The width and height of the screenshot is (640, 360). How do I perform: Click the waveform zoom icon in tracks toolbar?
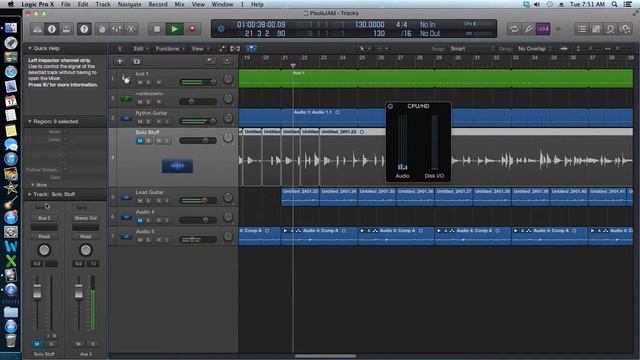click(564, 49)
